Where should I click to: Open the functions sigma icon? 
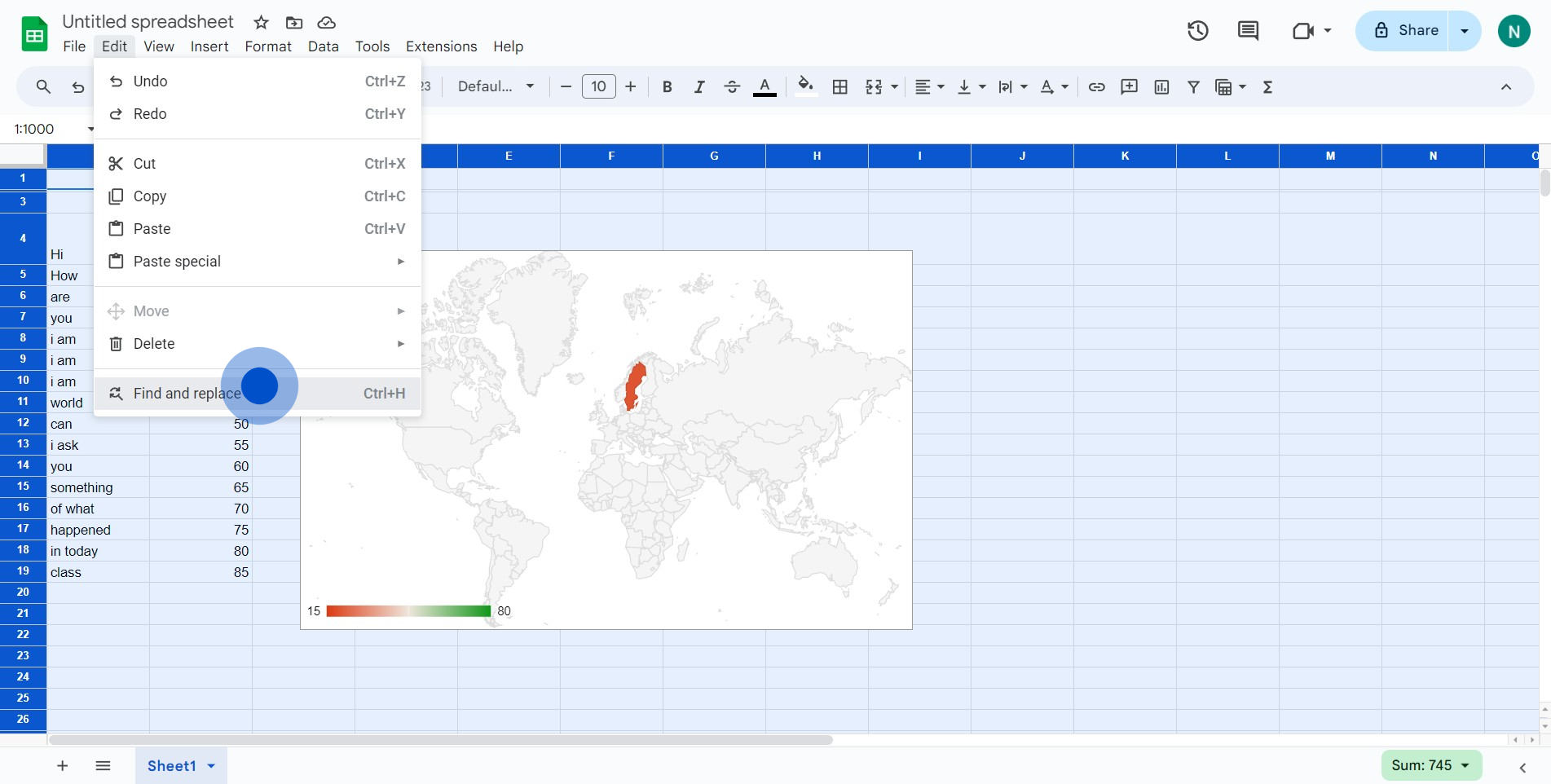1267,86
